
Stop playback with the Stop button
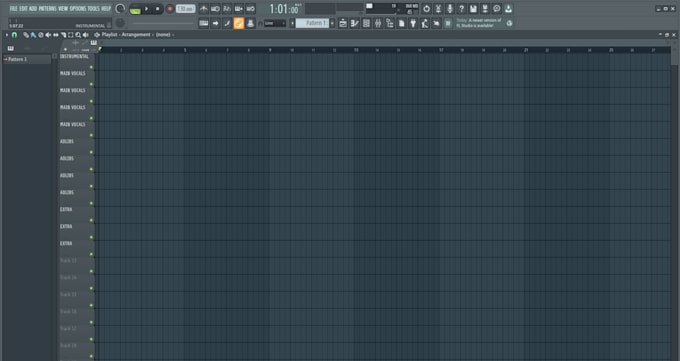coord(157,9)
